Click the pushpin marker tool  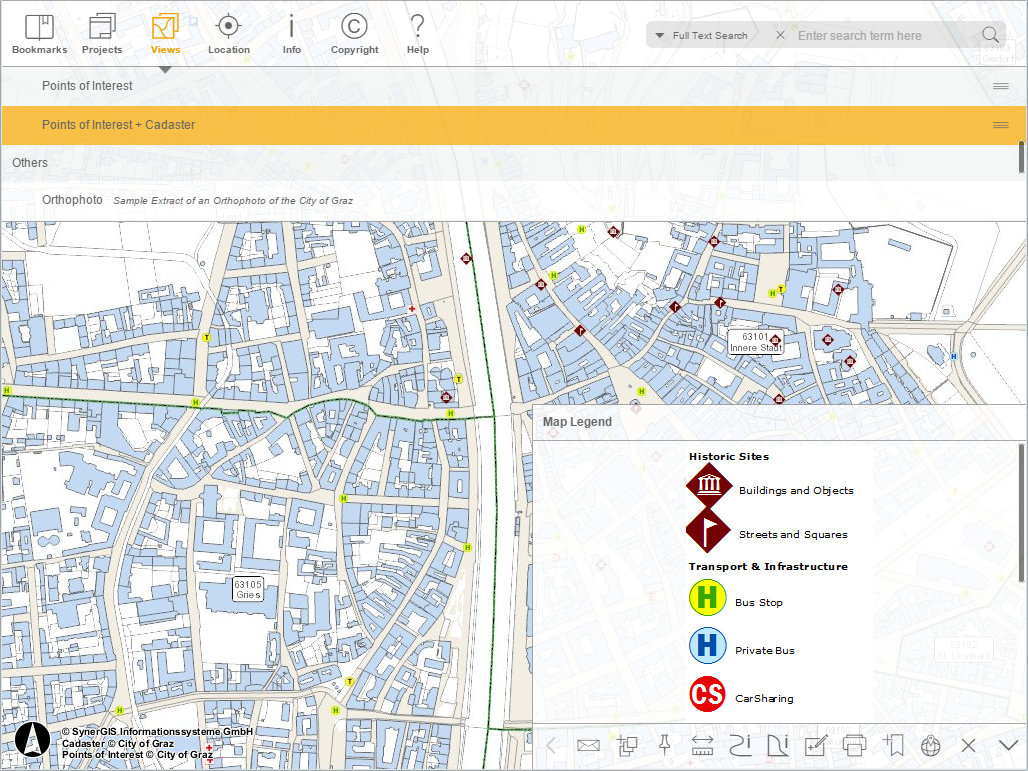tap(664, 745)
